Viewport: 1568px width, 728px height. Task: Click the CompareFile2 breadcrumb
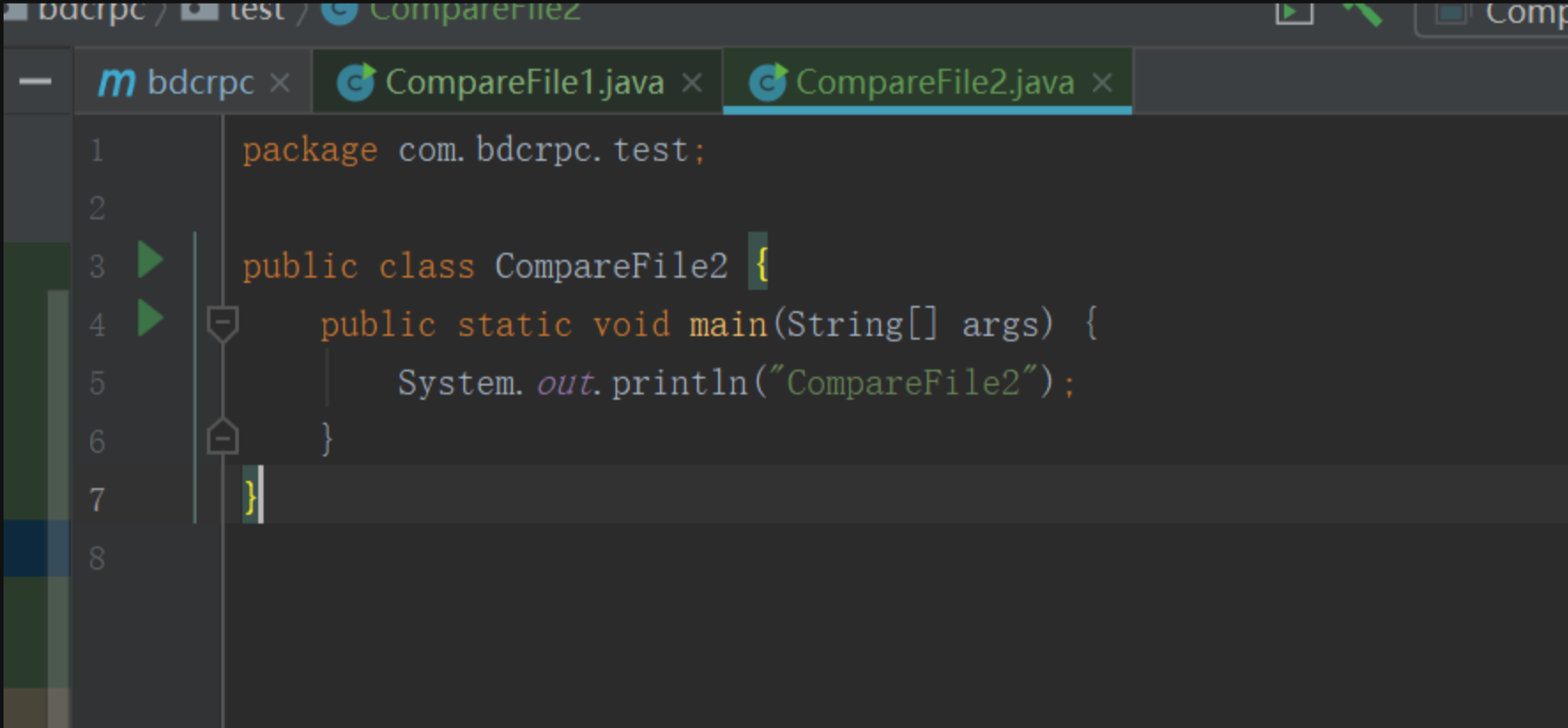[x=475, y=11]
